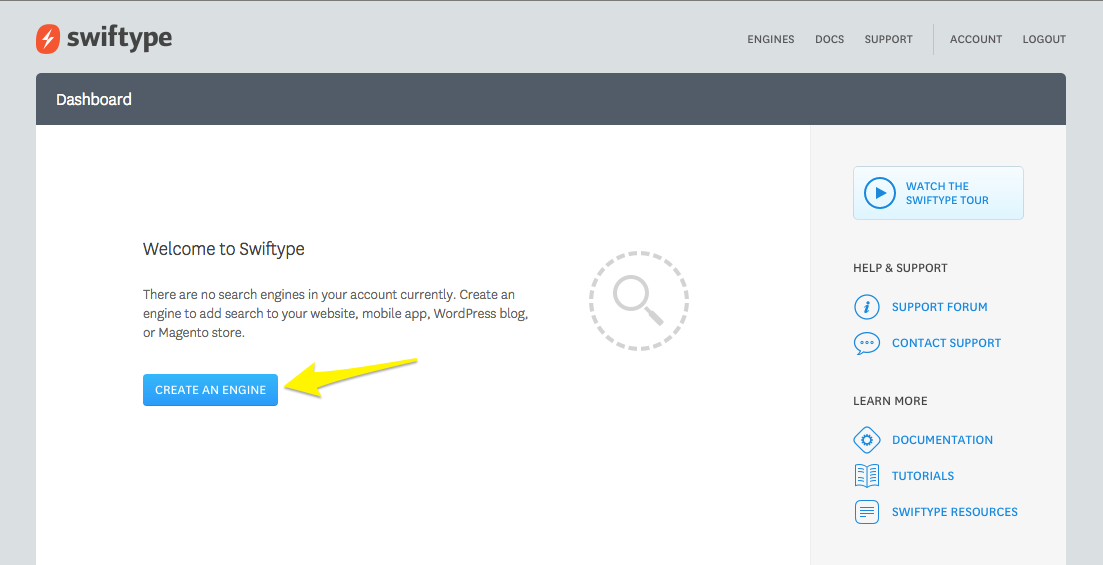The image size is (1103, 565).
Task: Click the gear diamond Documentation icon
Action: pyautogui.click(x=866, y=440)
